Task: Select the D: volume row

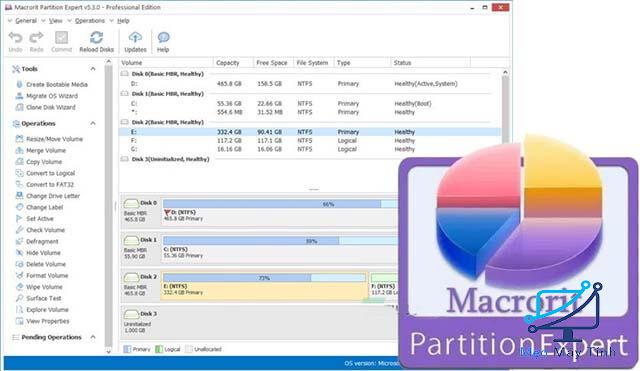Action: pos(310,84)
